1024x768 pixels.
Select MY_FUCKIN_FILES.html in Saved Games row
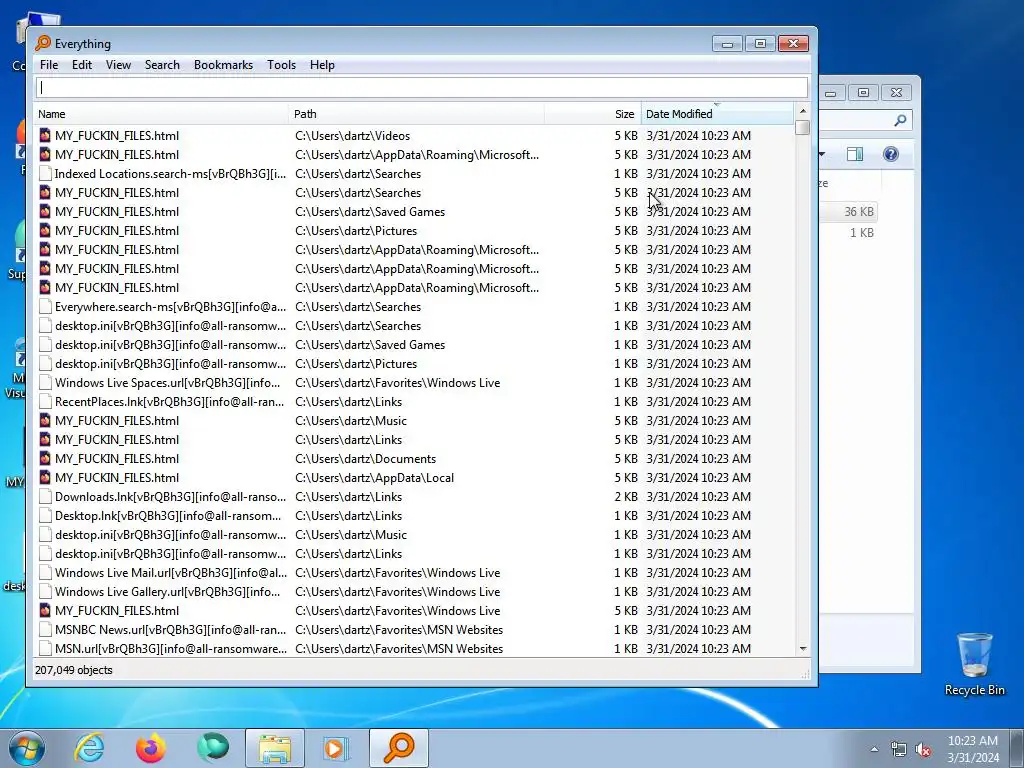(x=116, y=212)
